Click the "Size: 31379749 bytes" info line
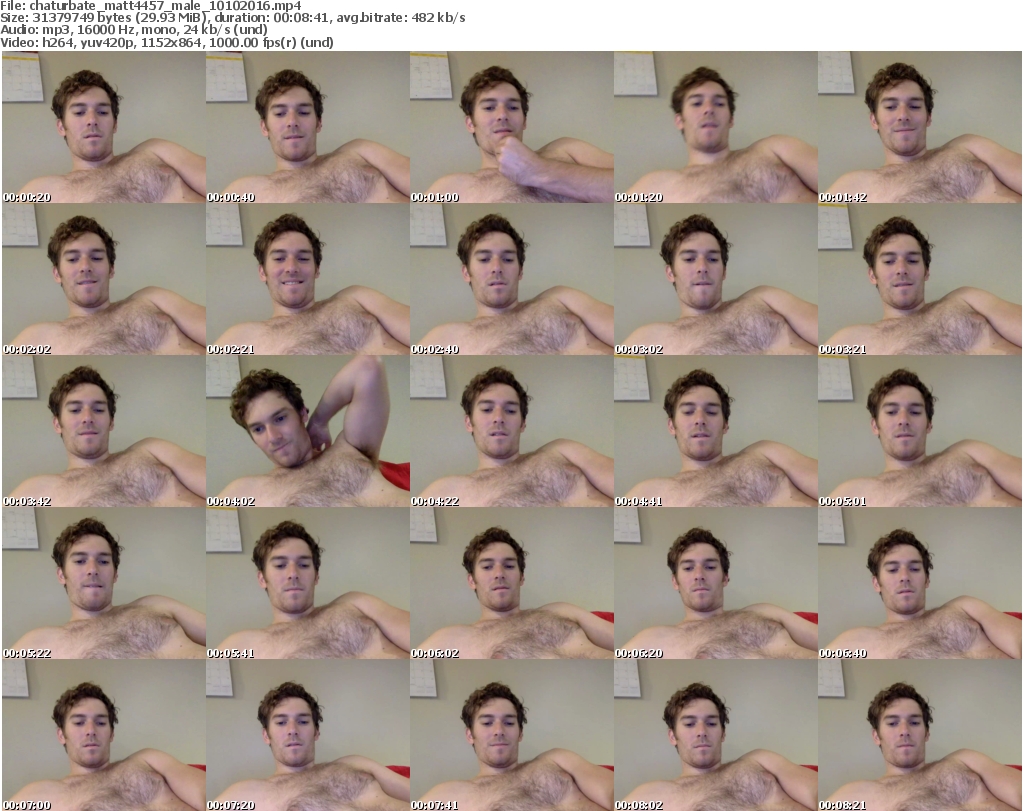The height and width of the screenshot is (811, 1024). [232, 18]
